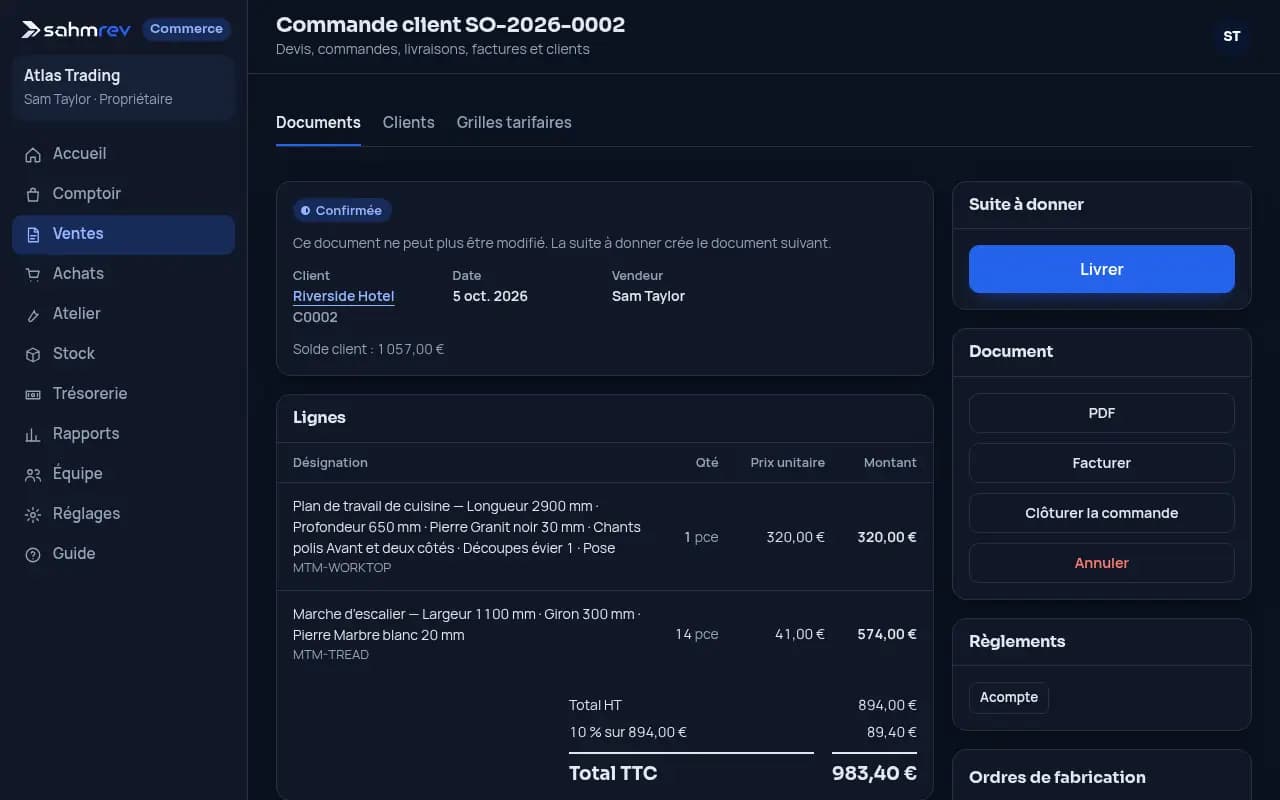This screenshot has width=1280, height=800.
Task: Open the ST user avatar
Action: tap(1232, 36)
